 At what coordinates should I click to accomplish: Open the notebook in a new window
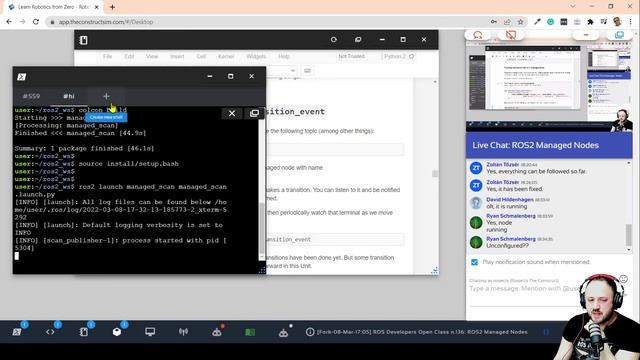click(x=358, y=40)
